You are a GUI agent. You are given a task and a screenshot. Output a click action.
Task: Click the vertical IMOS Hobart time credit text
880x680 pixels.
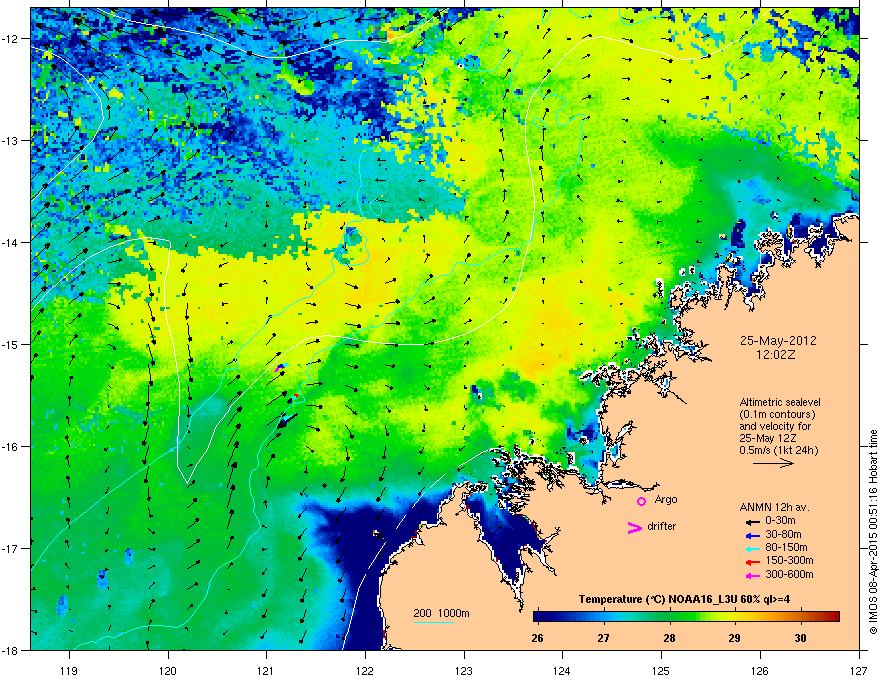(873, 532)
